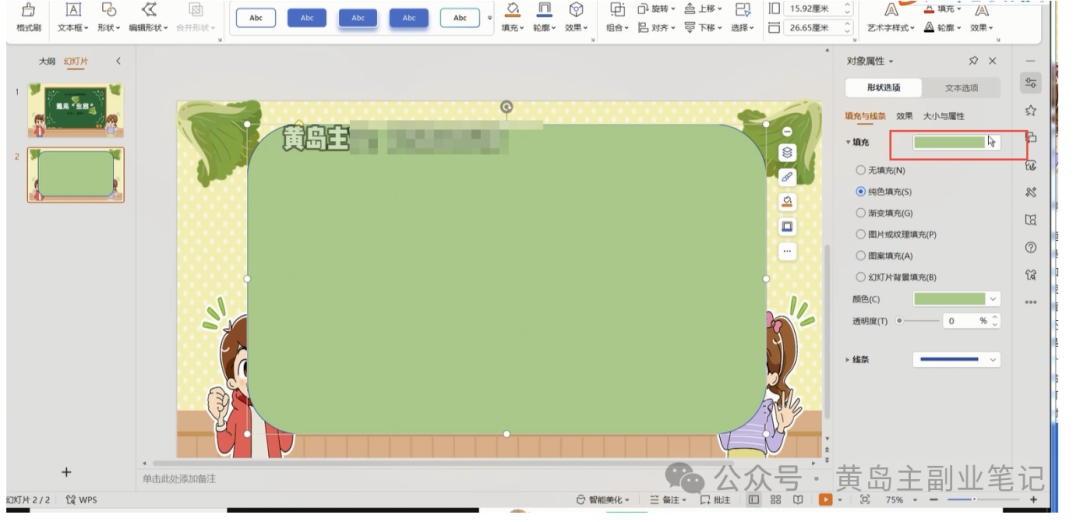Click the Notes (备注) button in status bar
This screenshot has height=522, width=1080.
pyautogui.click(x=671, y=499)
